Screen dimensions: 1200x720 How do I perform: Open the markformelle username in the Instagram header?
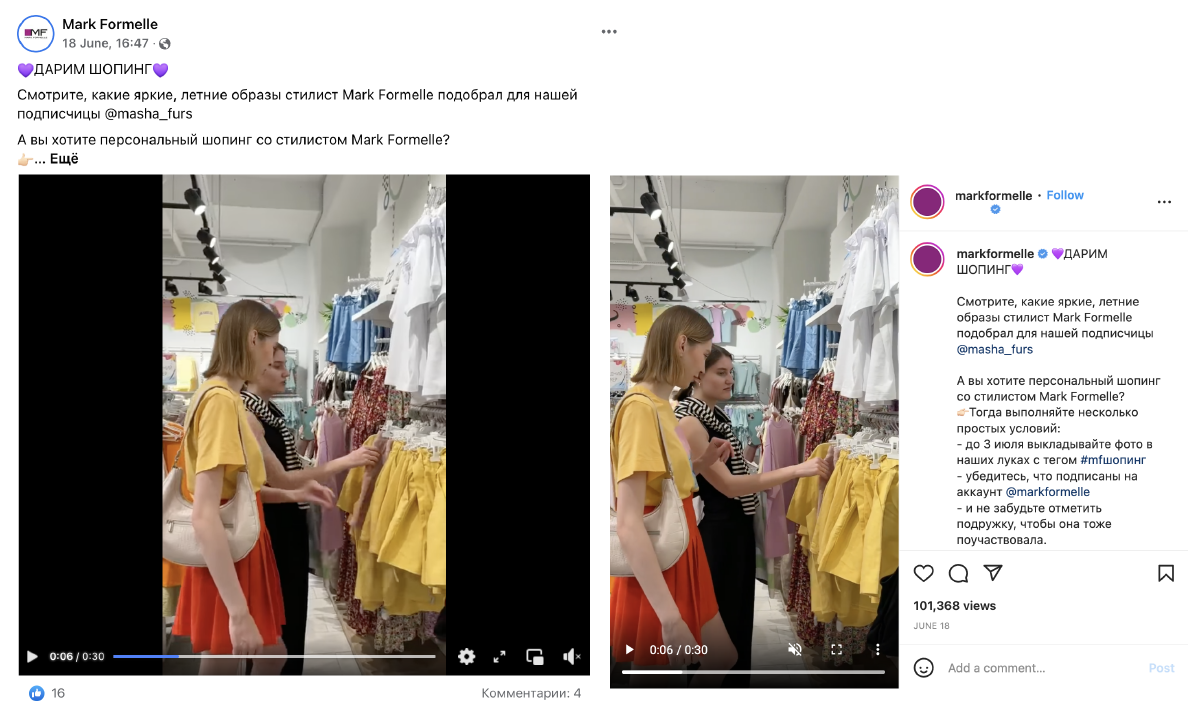[994, 196]
